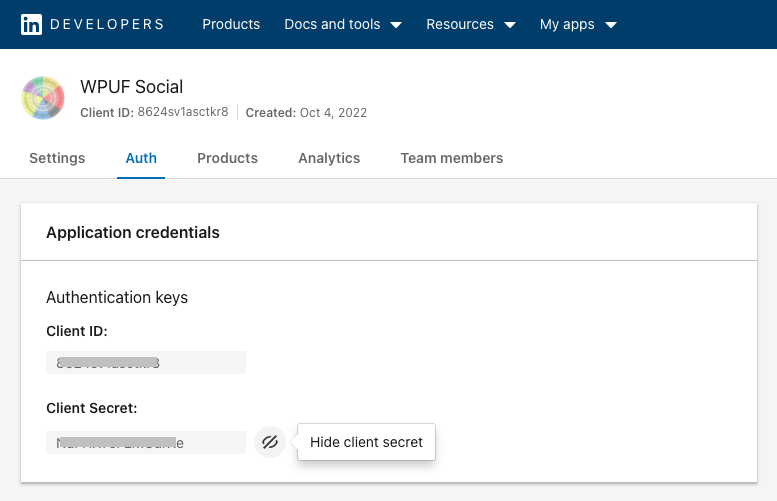Click the Application credentials heading
Image resolution: width=777 pixels, height=501 pixels.
133,232
